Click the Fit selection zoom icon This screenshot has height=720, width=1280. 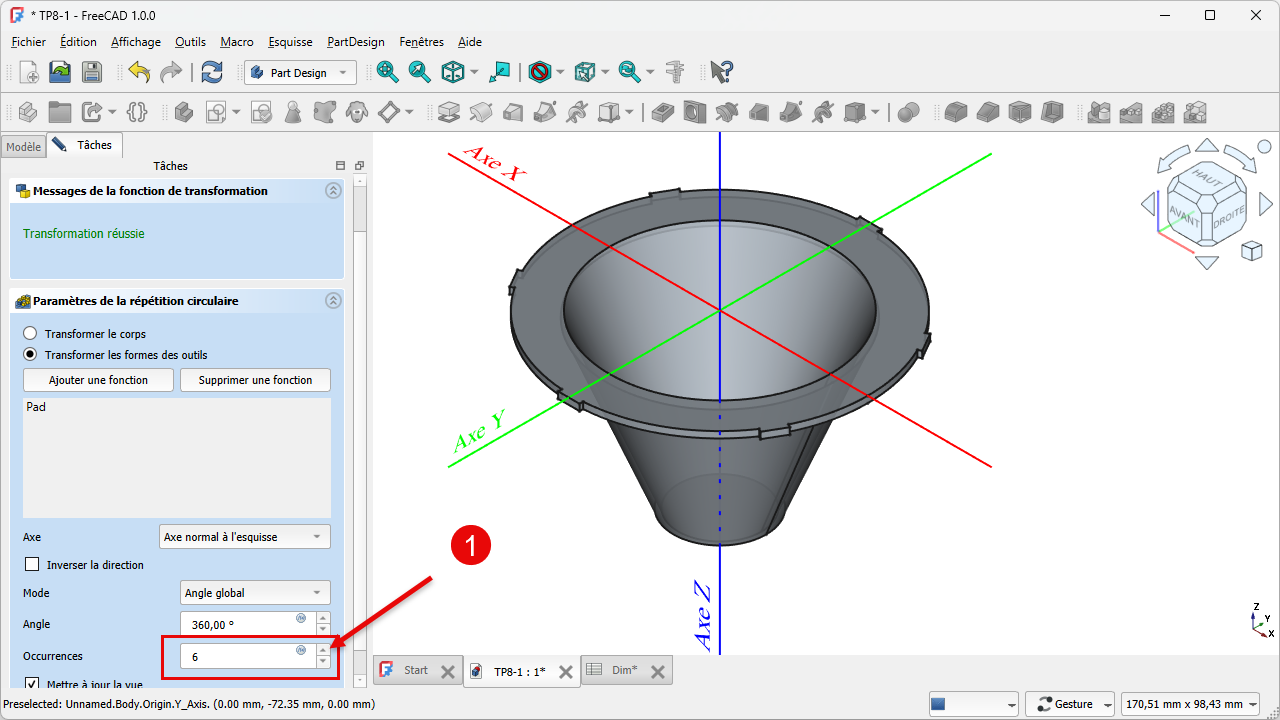click(419, 72)
